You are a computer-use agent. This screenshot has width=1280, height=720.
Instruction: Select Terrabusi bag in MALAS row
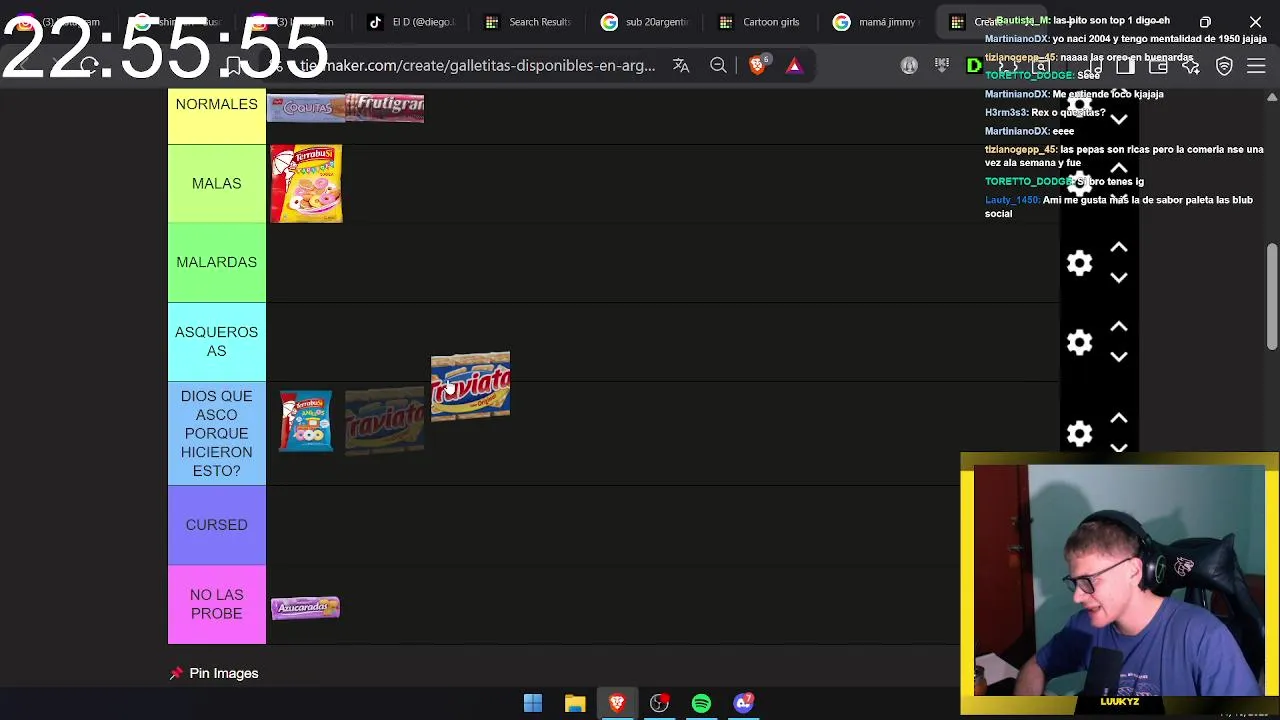click(306, 183)
